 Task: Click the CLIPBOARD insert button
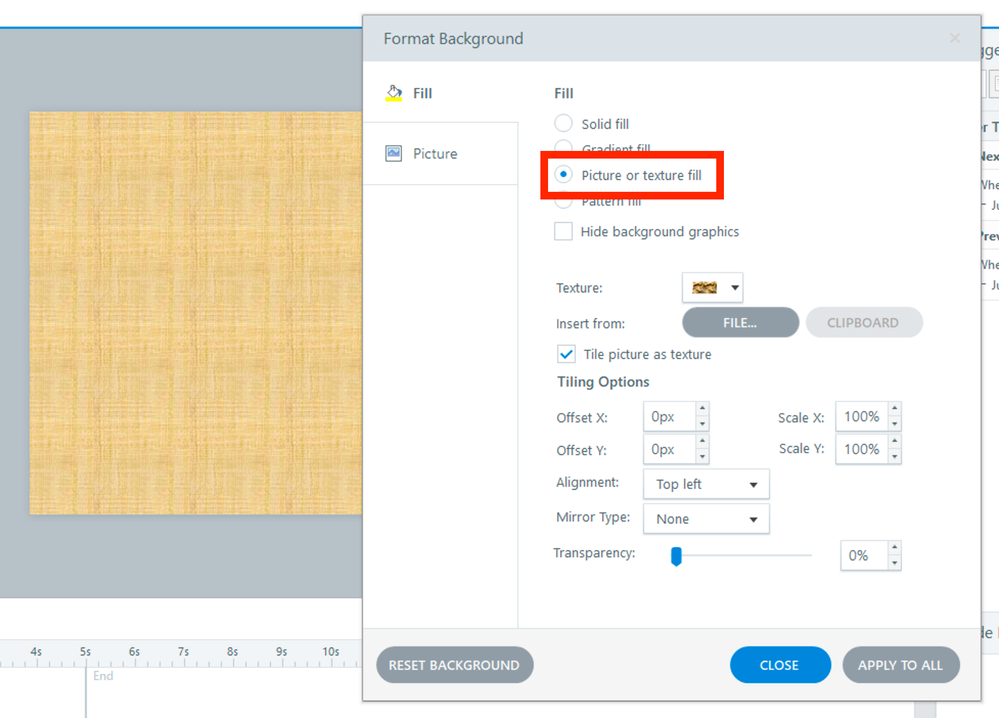tap(864, 323)
